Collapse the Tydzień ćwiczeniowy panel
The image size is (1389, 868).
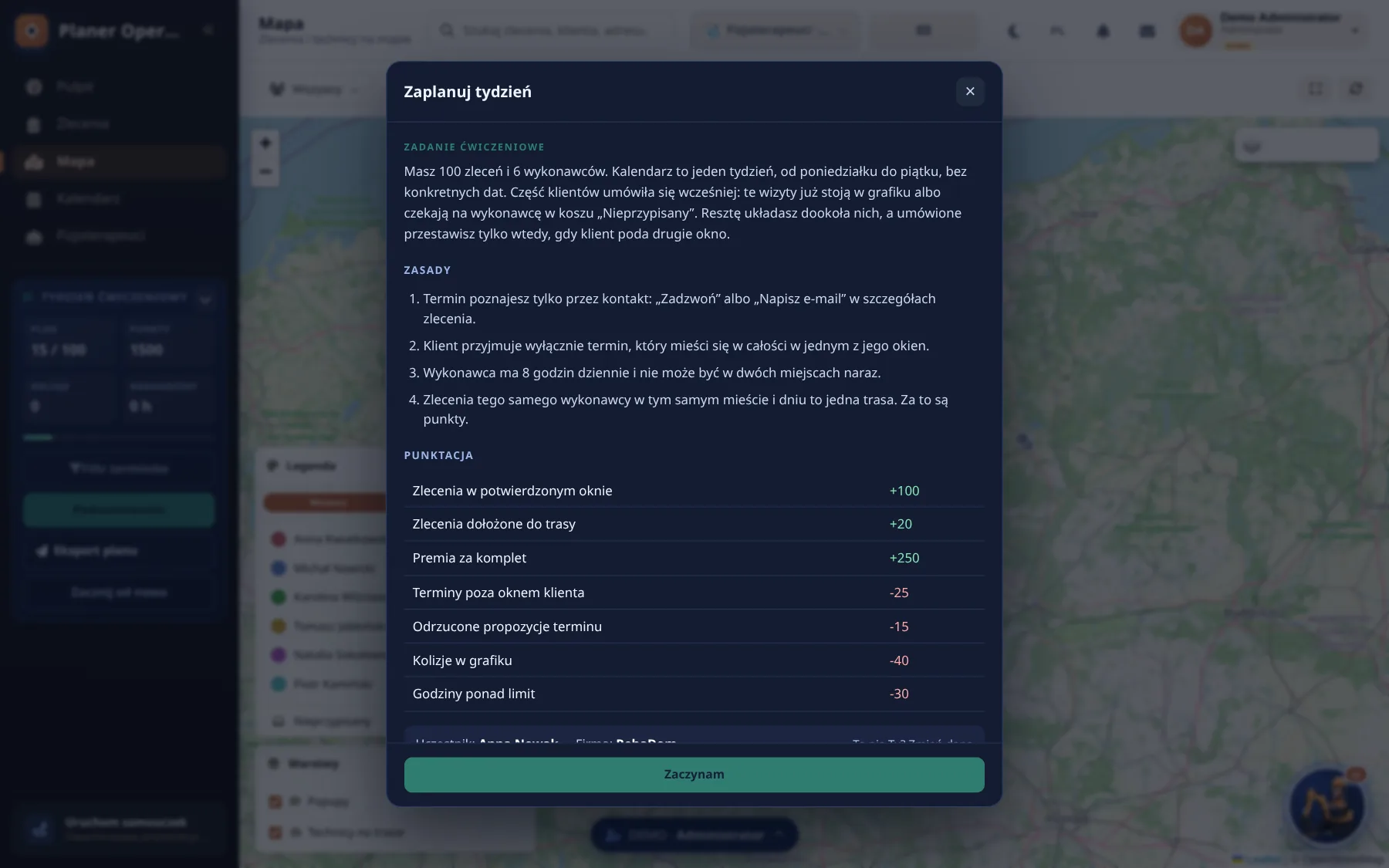tap(205, 299)
